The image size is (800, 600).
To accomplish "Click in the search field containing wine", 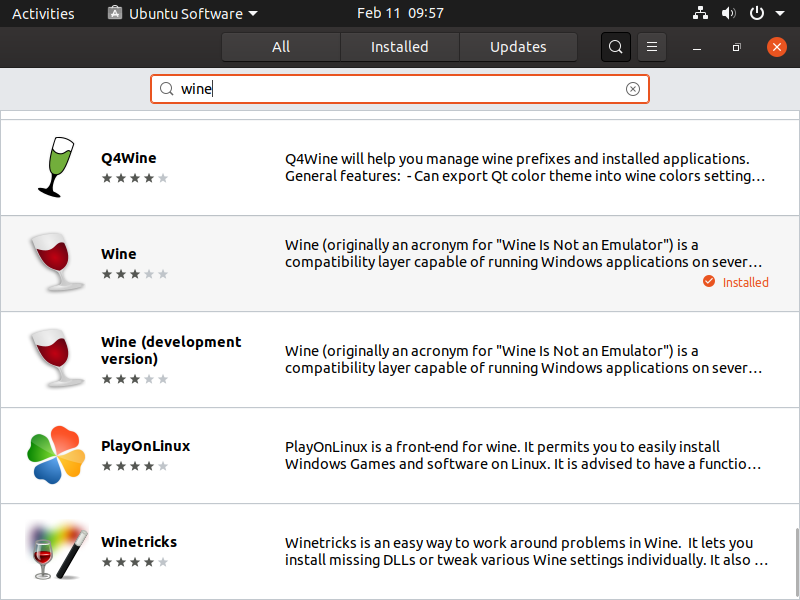I will click(400, 89).
